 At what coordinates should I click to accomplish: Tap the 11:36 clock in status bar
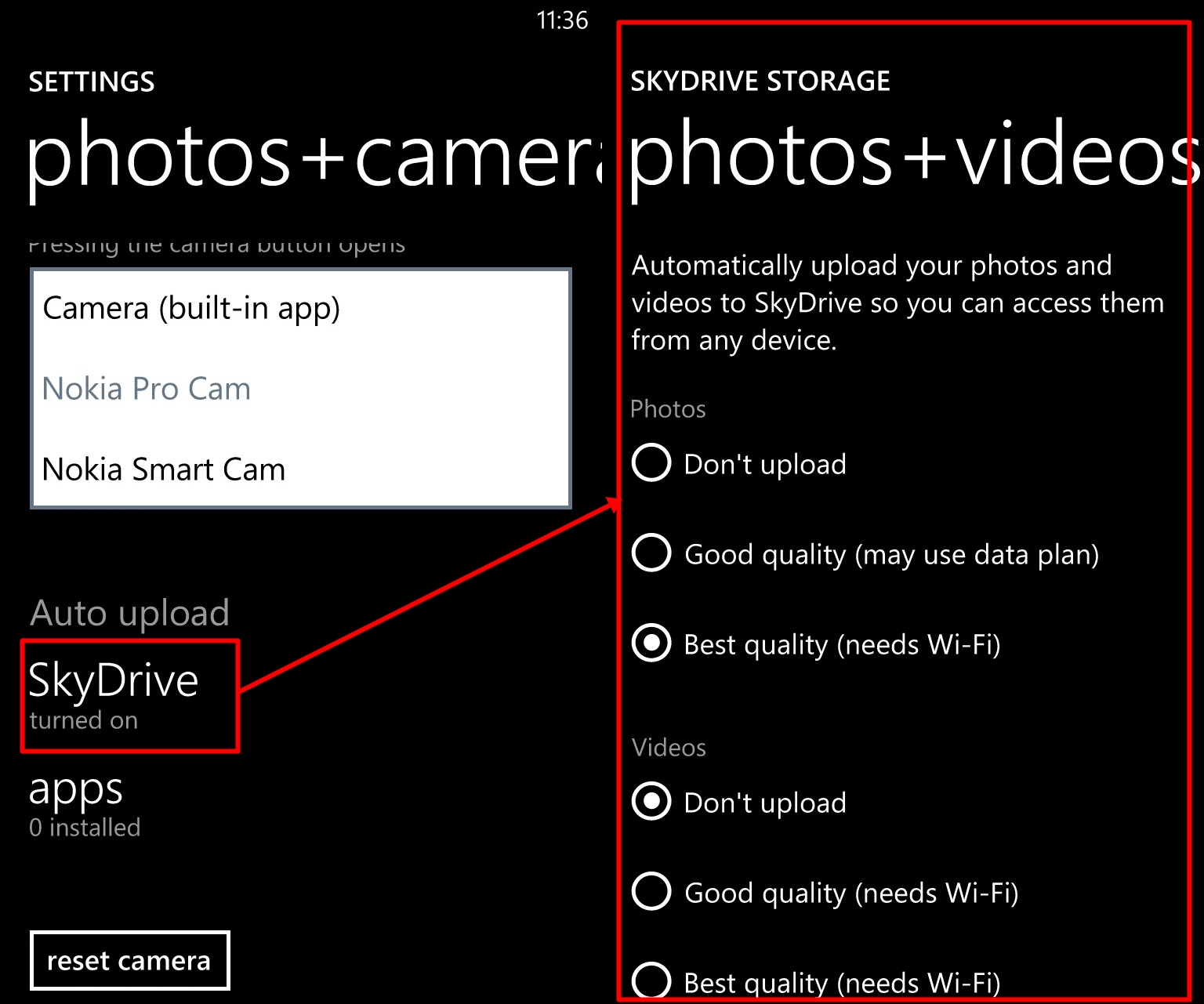point(562,20)
